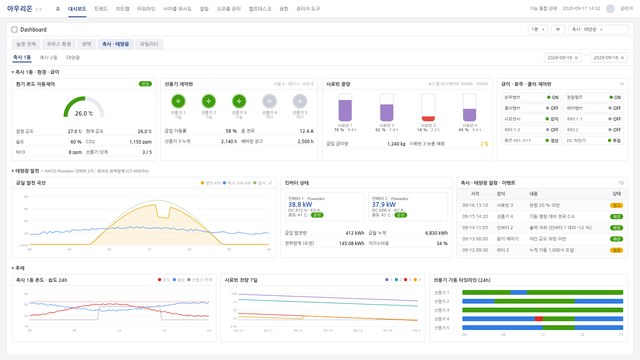Switch to the 축사 2동 sub-tab
The image size is (640, 360).
(49, 58)
